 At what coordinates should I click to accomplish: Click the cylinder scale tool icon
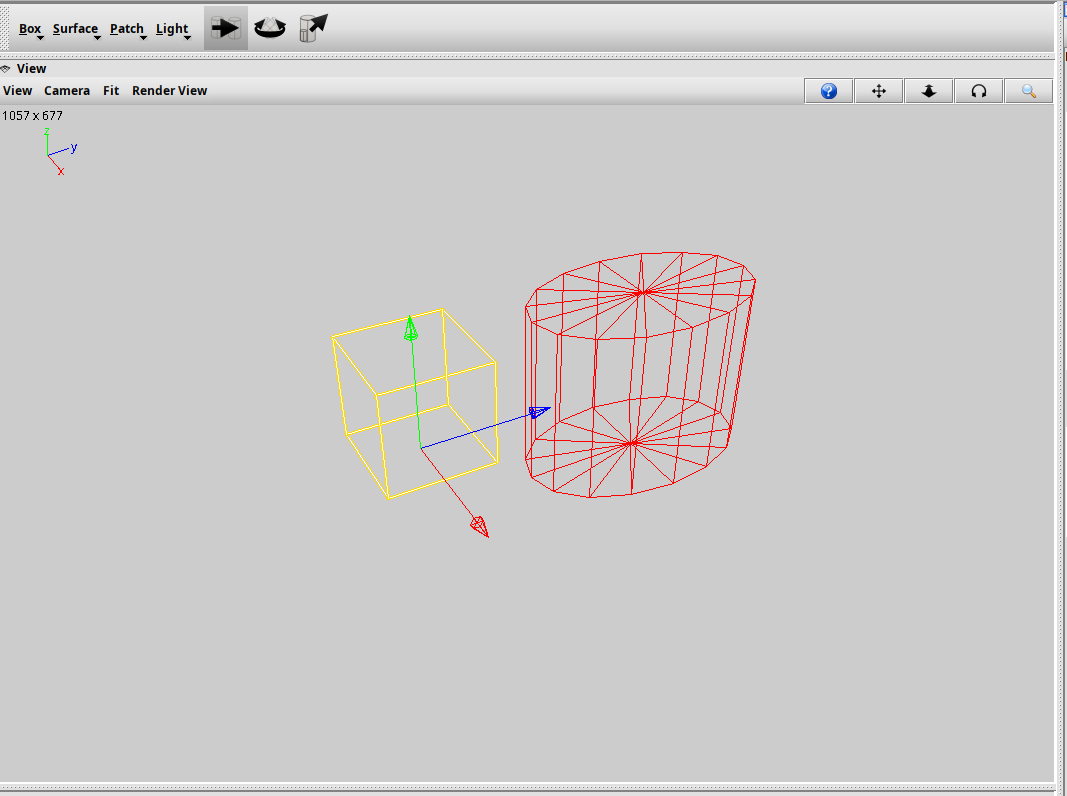(313, 28)
